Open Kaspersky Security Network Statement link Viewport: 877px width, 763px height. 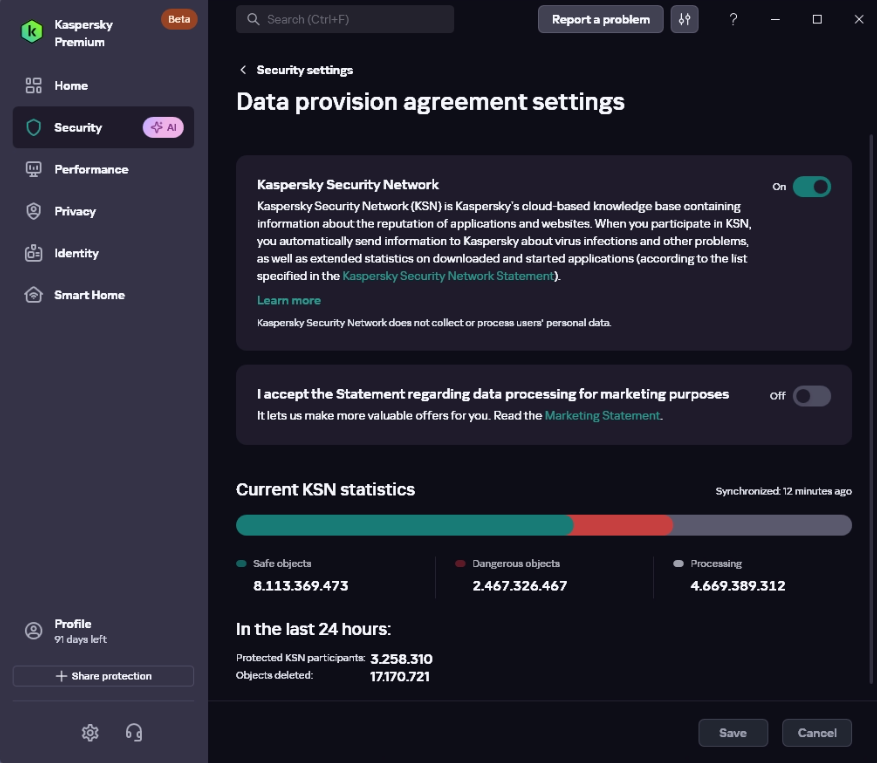448,276
